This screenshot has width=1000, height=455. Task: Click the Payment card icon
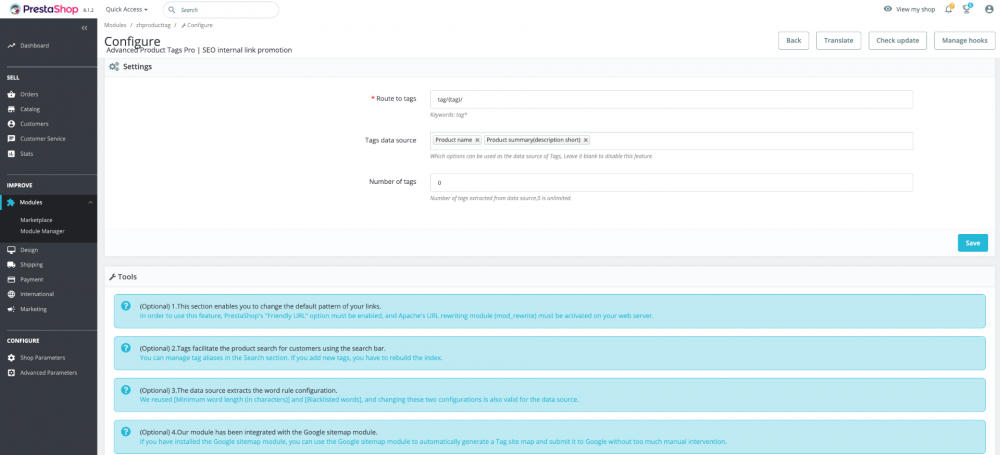coord(11,280)
